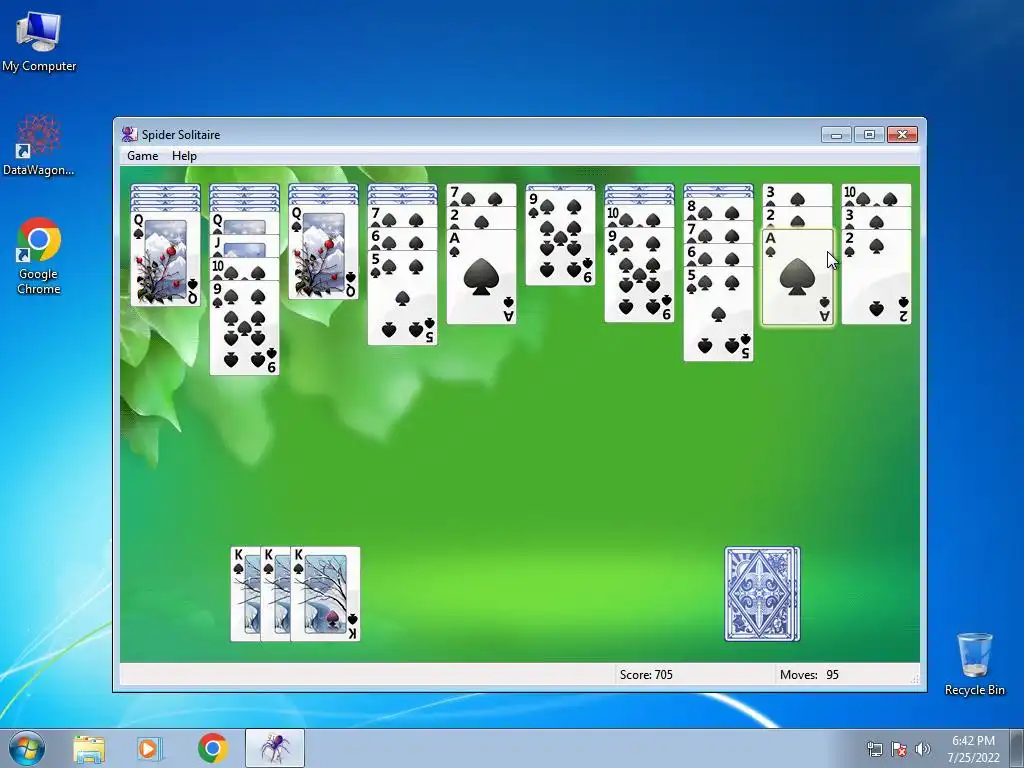Open My Computer desktop icon
The image size is (1024, 768).
(x=39, y=41)
